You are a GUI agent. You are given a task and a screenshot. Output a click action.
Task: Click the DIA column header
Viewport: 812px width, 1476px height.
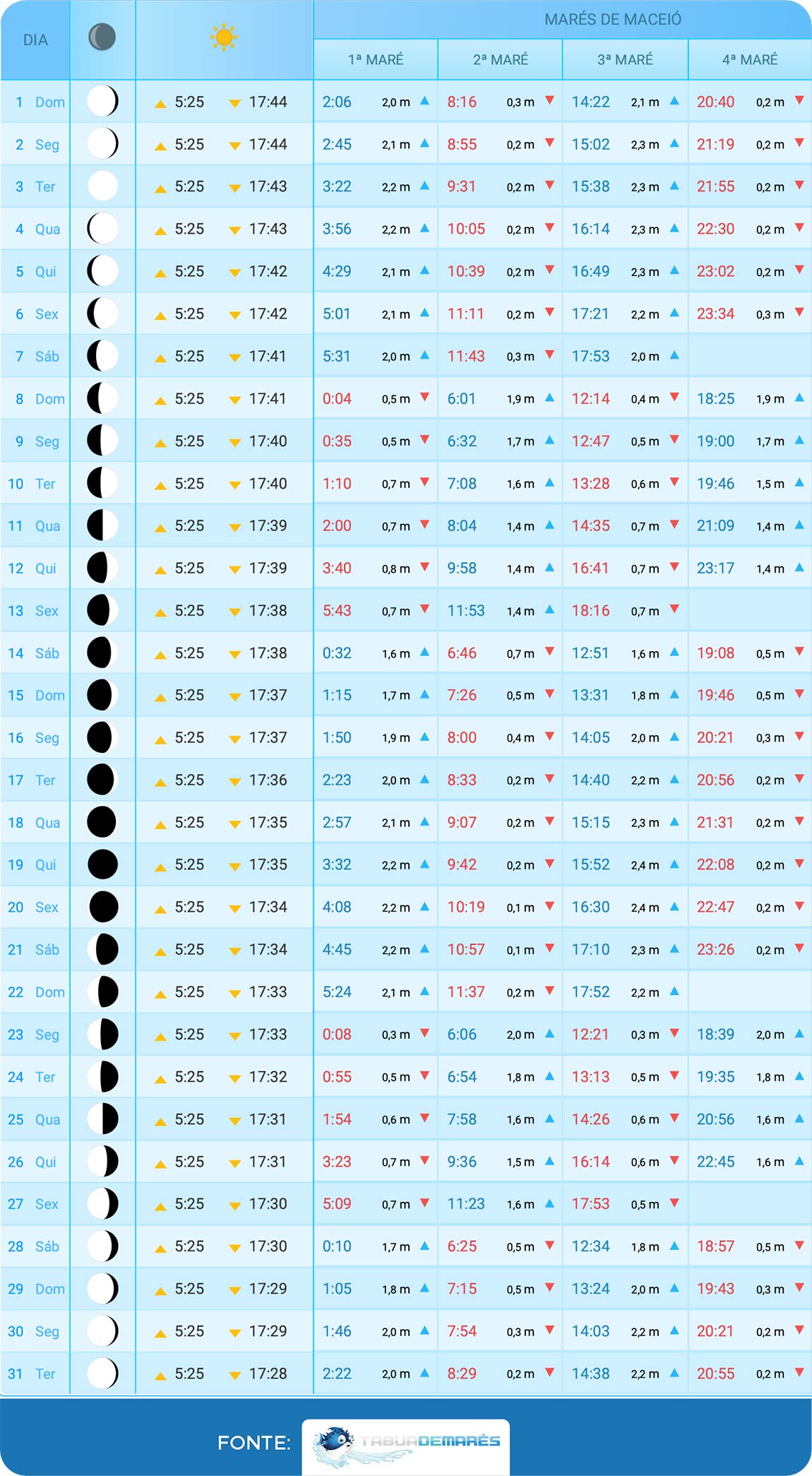35,40
